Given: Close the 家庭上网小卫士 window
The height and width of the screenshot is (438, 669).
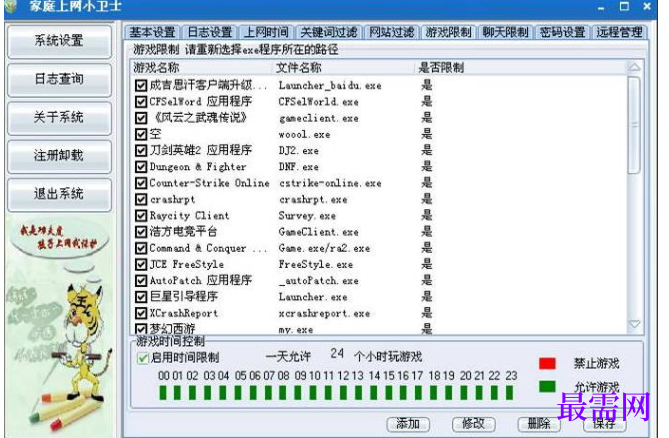Looking at the screenshot, I should point(647,6).
